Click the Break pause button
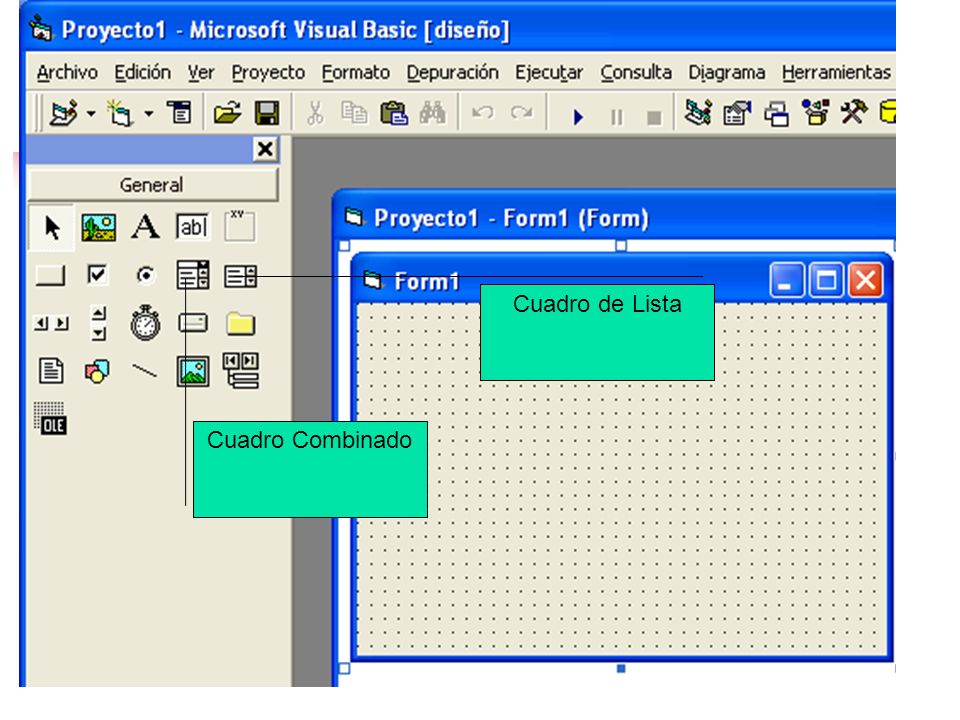The height and width of the screenshot is (720, 960). 617,116
